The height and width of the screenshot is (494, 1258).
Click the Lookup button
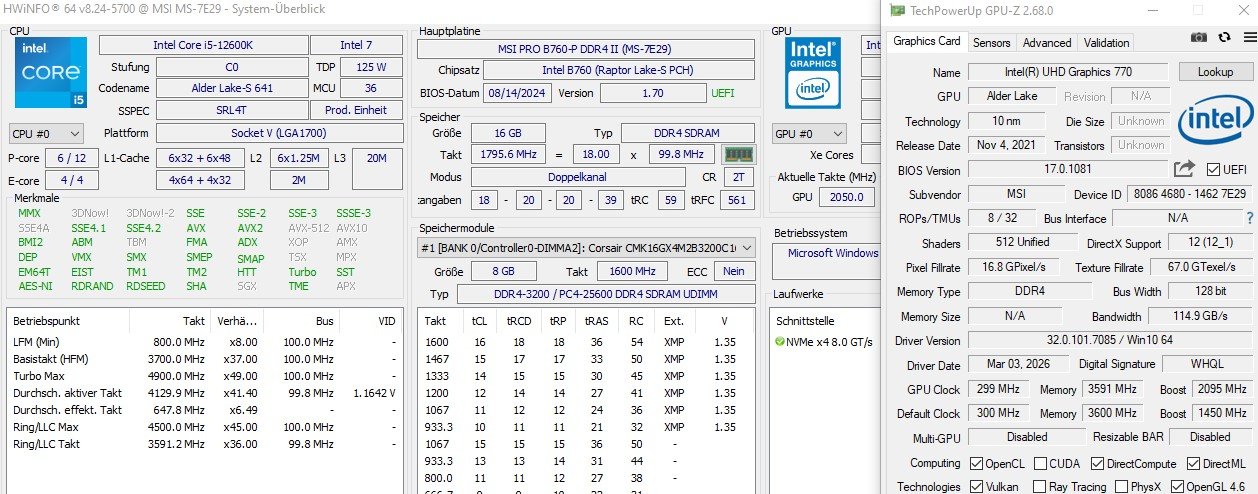[x=1215, y=72]
